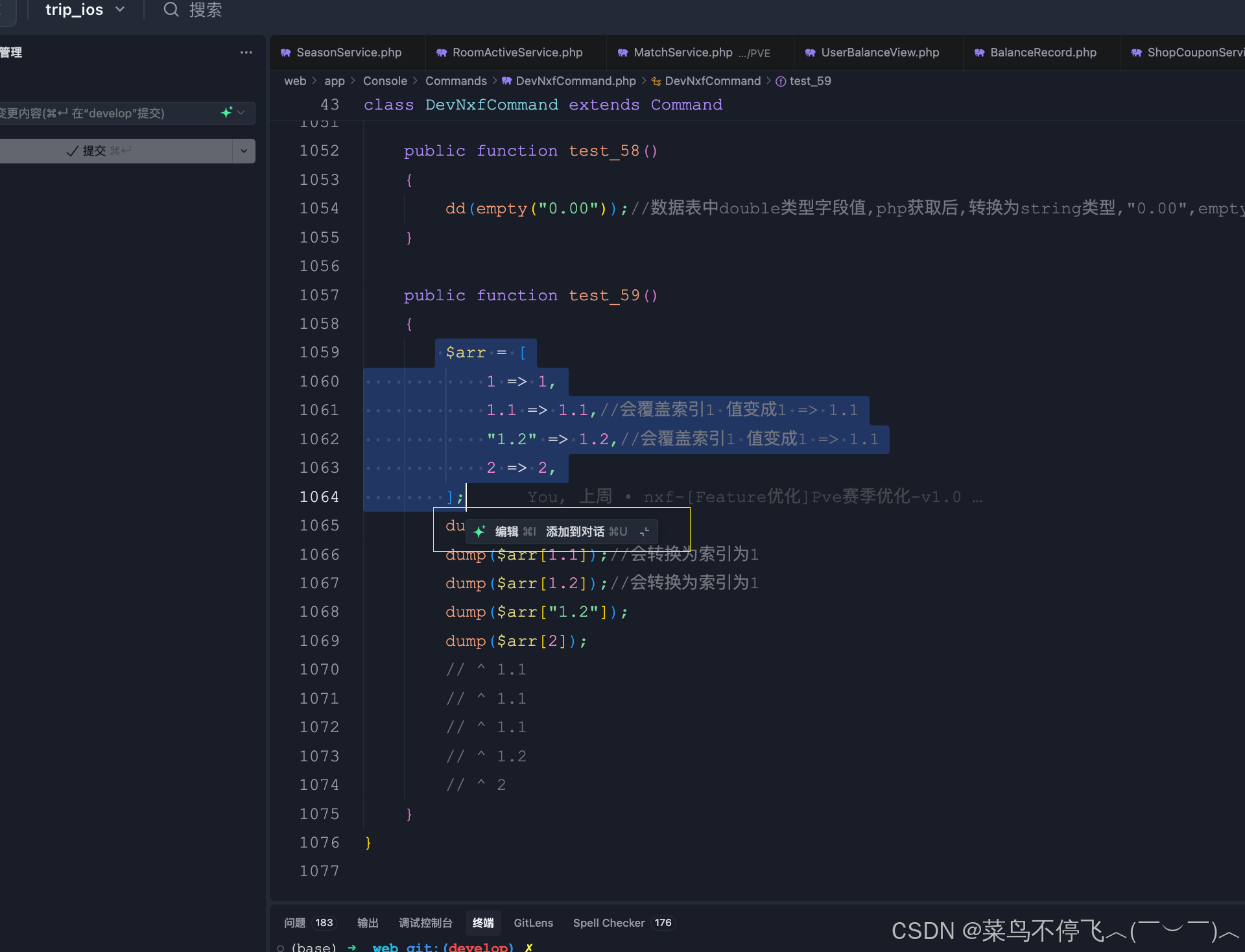Click the class icon beside DevNxfCommand breadcrumb
The width and height of the screenshot is (1245, 952).
point(656,81)
